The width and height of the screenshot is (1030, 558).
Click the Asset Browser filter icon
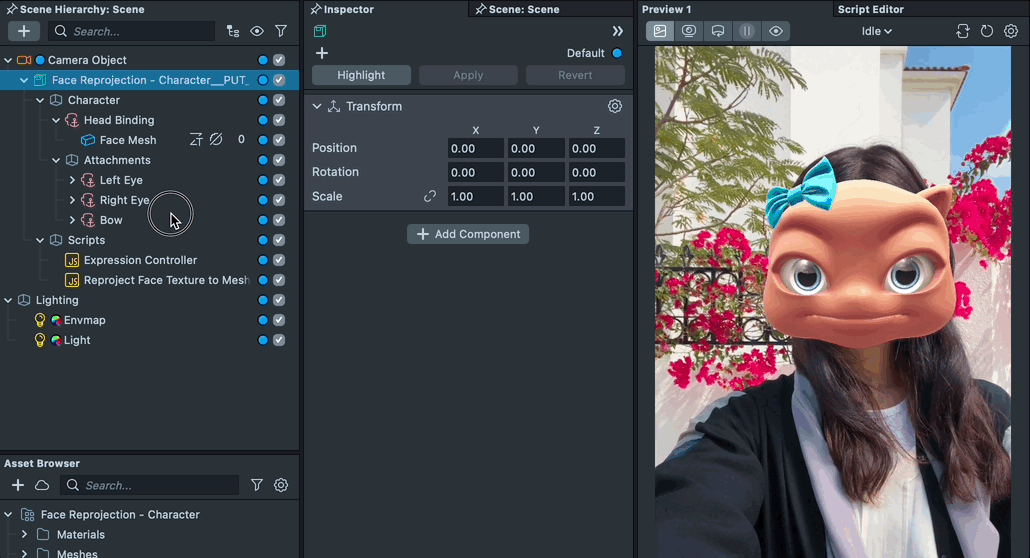(x=257, y=485)
